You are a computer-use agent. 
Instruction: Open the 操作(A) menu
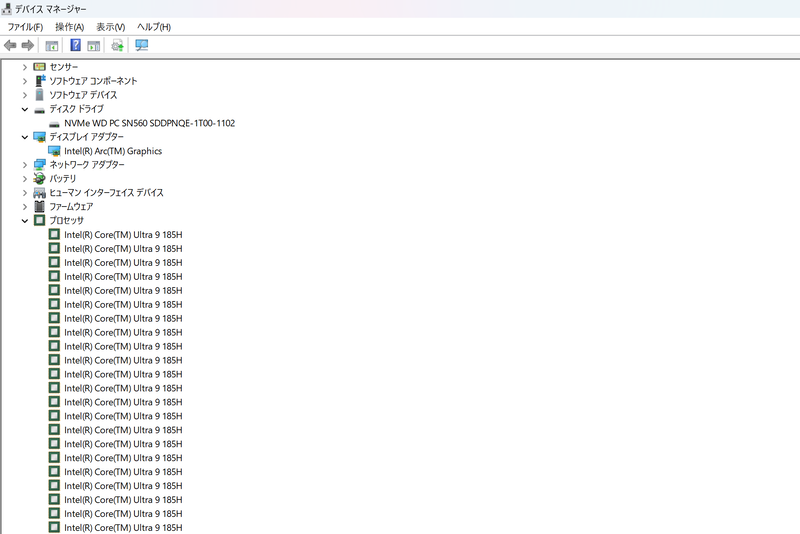click(x=69, y=27)
